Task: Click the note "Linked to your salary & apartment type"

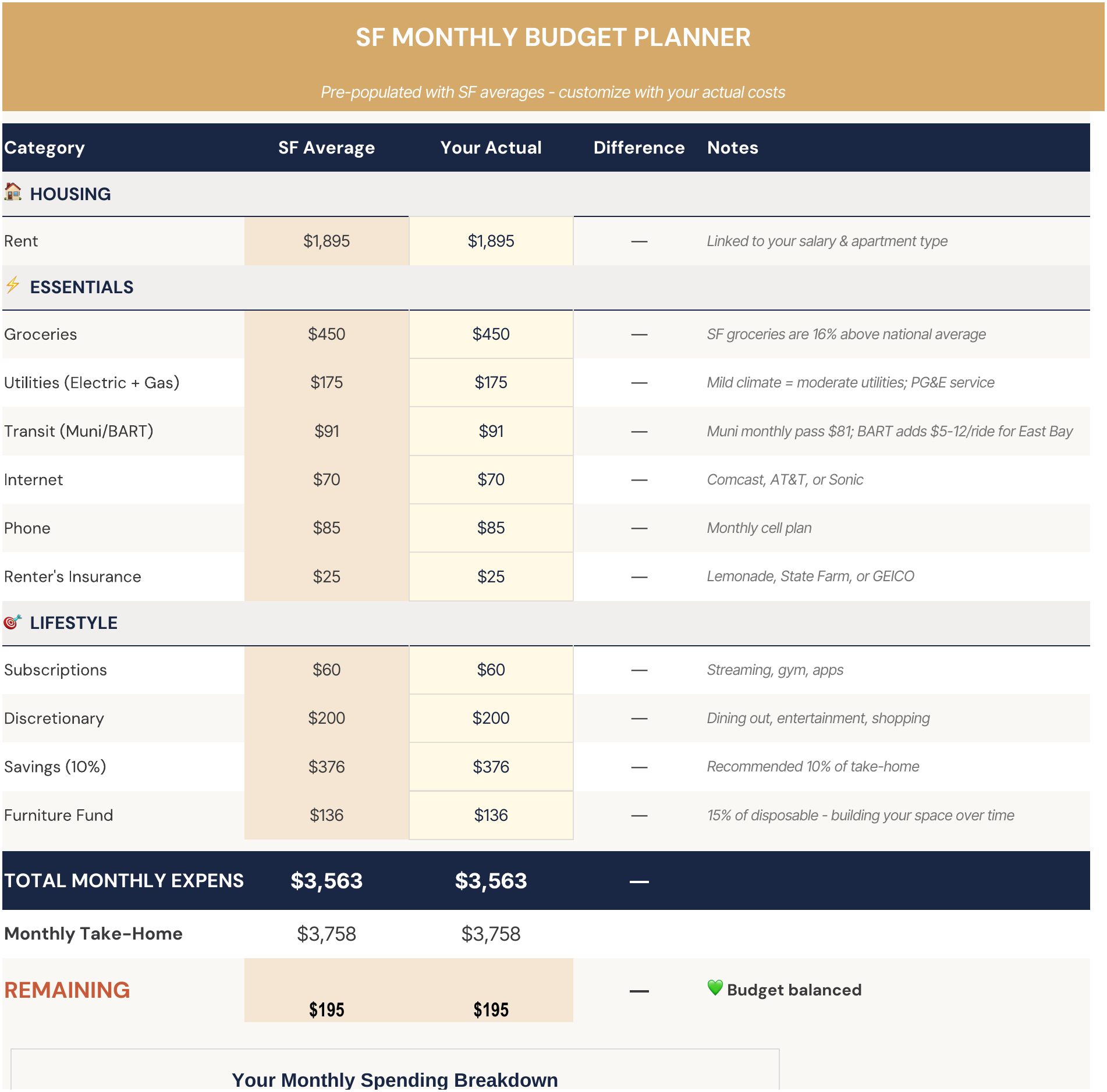Action: click(827, 241)
